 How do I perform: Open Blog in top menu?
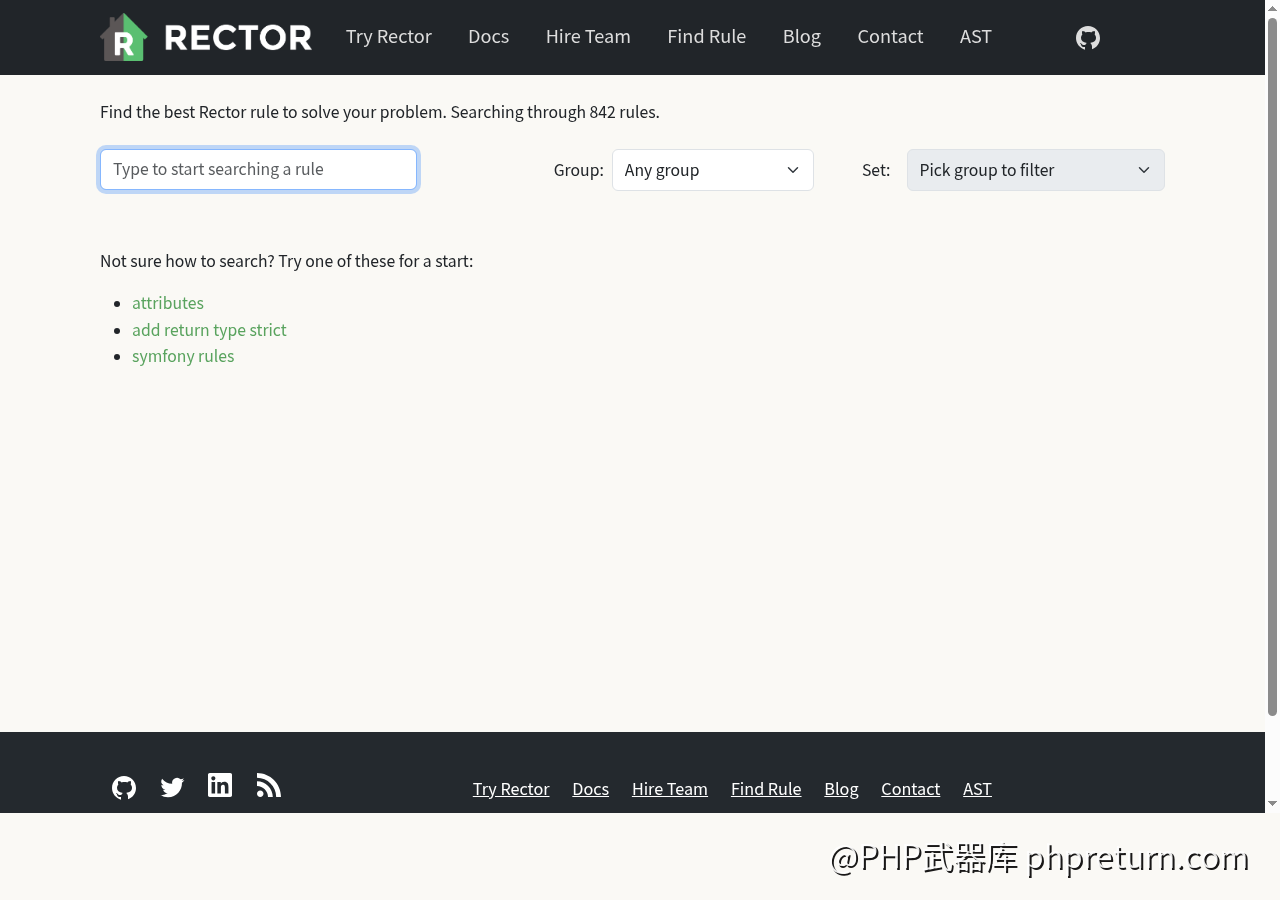[x=802, y=37]
